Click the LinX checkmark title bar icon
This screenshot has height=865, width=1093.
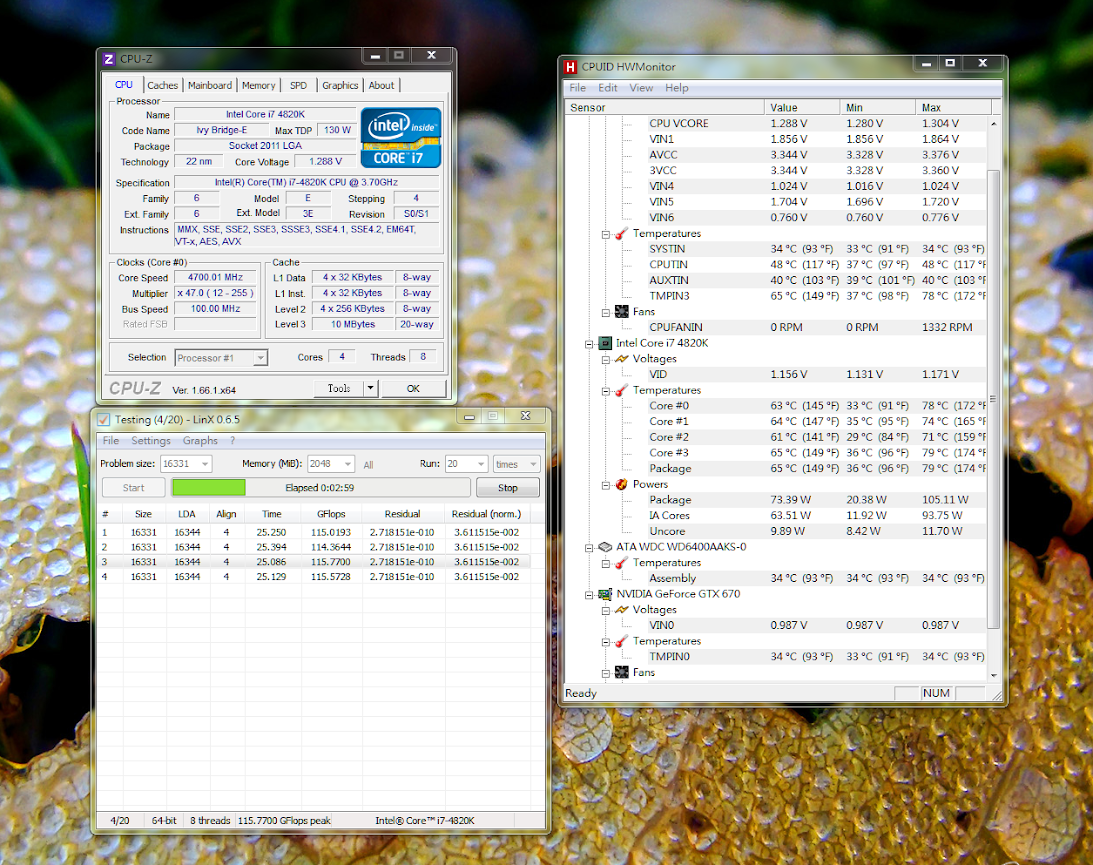point(104,420)
